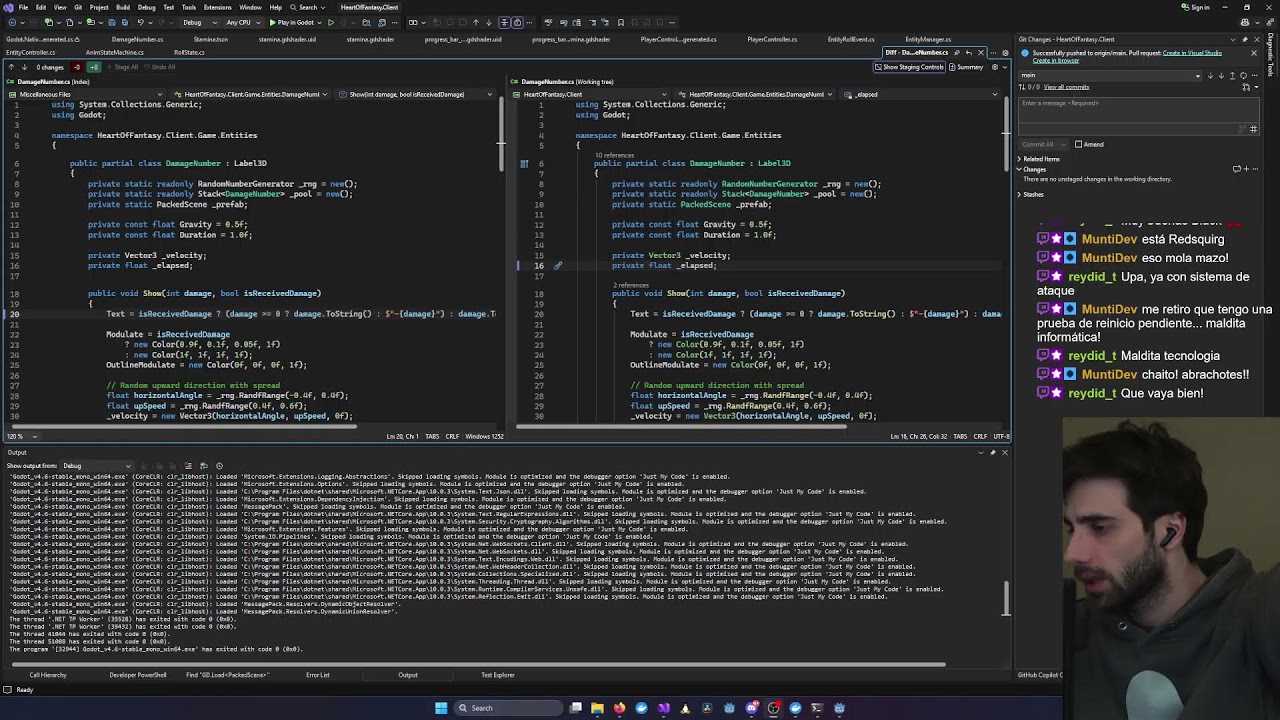Collapse the Changes section
Screen dimensions: 1280x720
click(x=1019, y=169)
